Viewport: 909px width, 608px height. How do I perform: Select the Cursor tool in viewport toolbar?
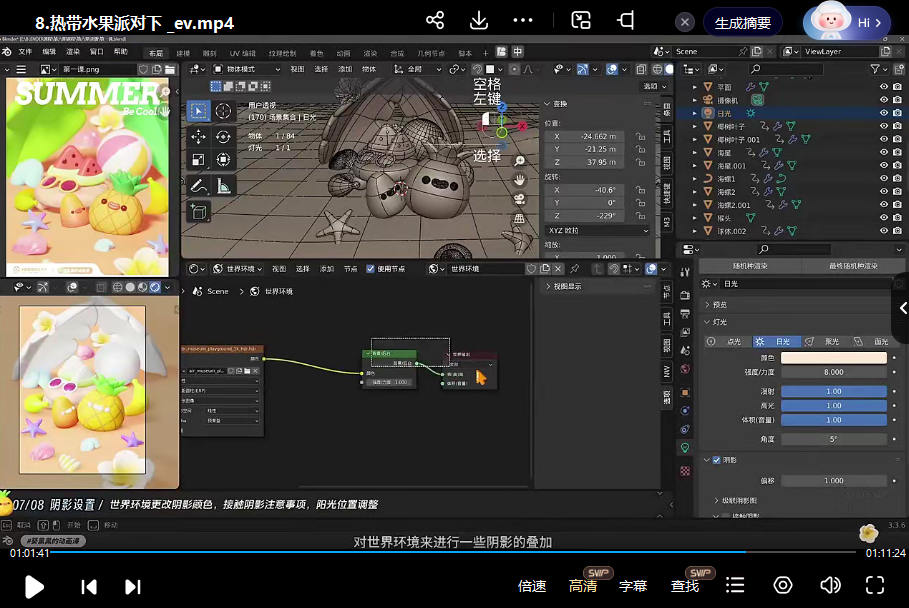point(223,111)
